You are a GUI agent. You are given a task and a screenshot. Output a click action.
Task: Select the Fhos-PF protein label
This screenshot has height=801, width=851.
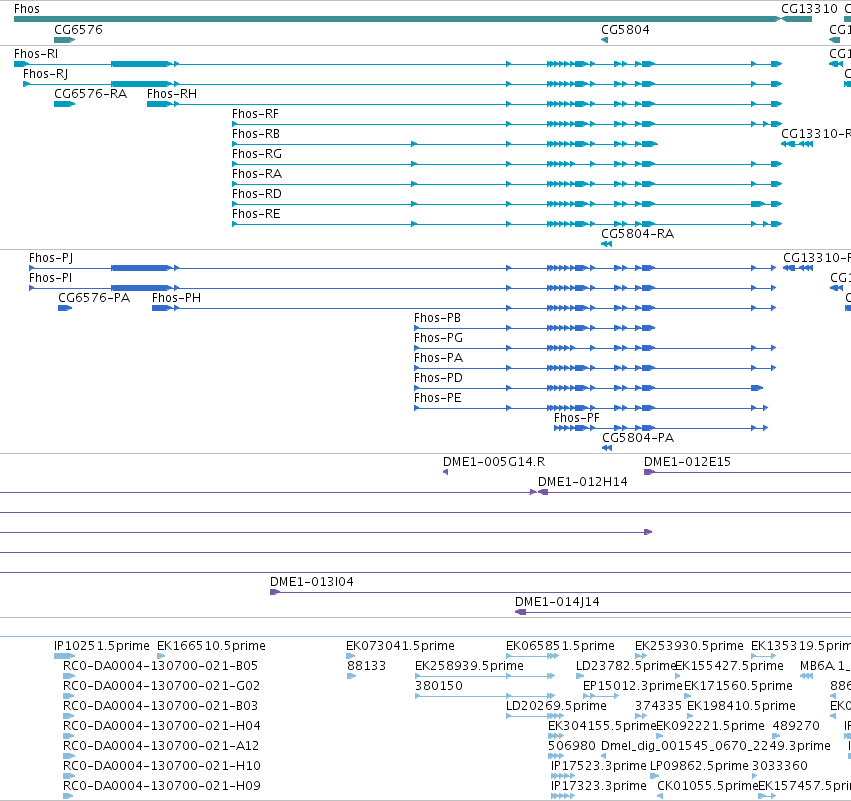pos(577,418)
